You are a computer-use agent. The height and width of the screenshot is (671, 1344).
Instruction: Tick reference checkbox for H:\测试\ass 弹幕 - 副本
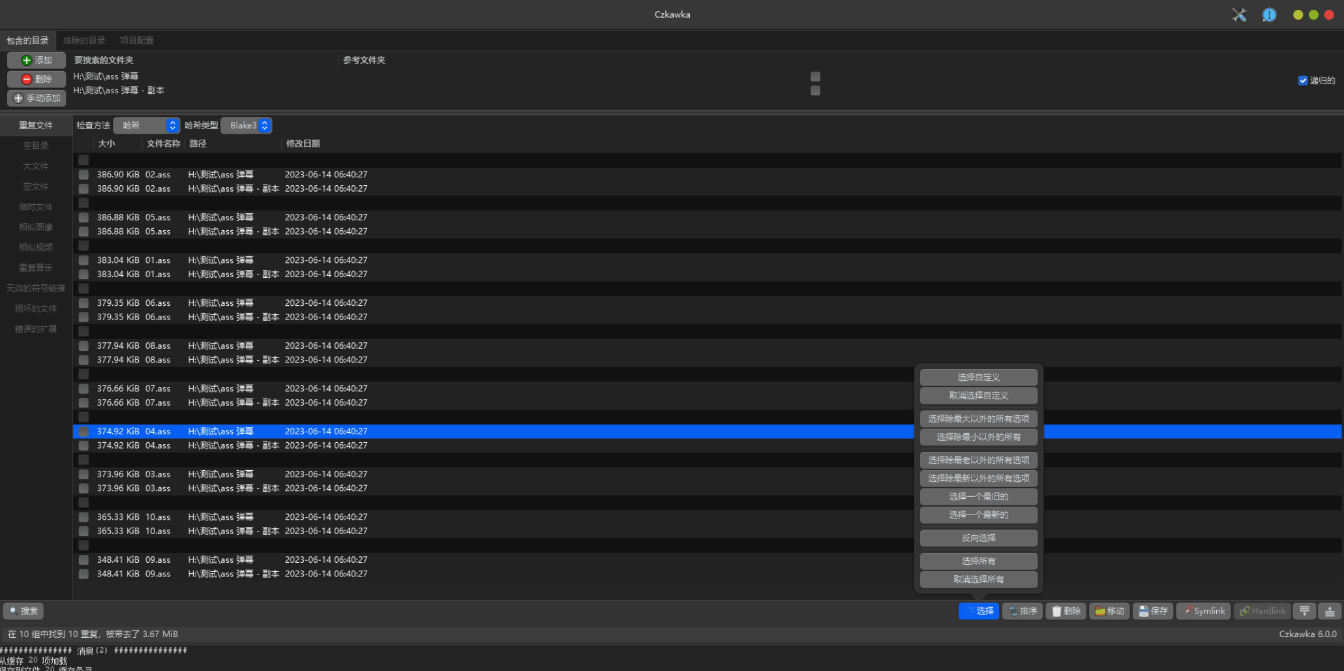coord(815,90)
